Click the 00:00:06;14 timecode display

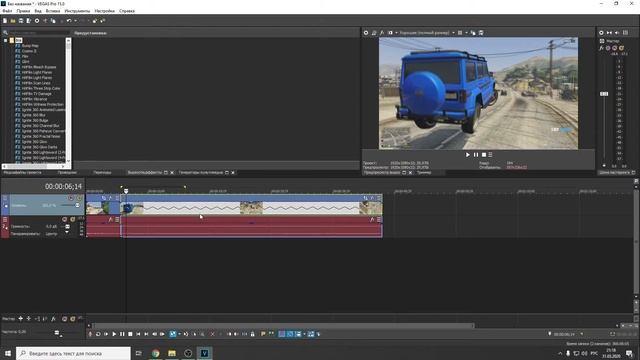click(x=63, y=187)
